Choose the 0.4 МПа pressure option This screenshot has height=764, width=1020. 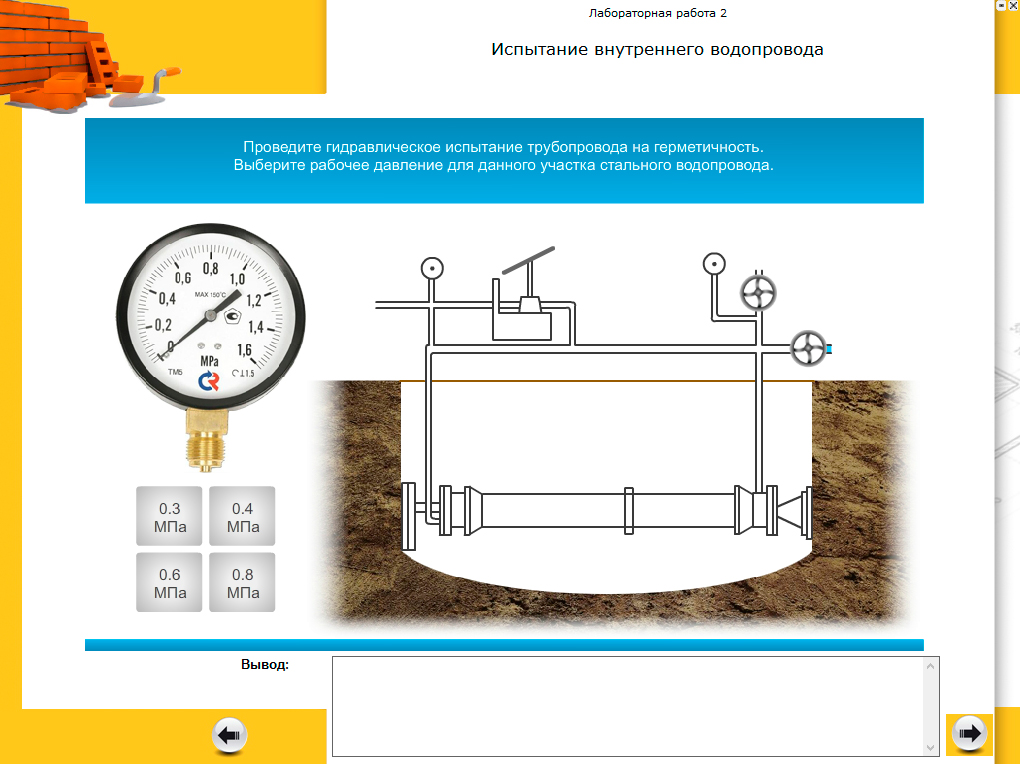click(242, 517)
